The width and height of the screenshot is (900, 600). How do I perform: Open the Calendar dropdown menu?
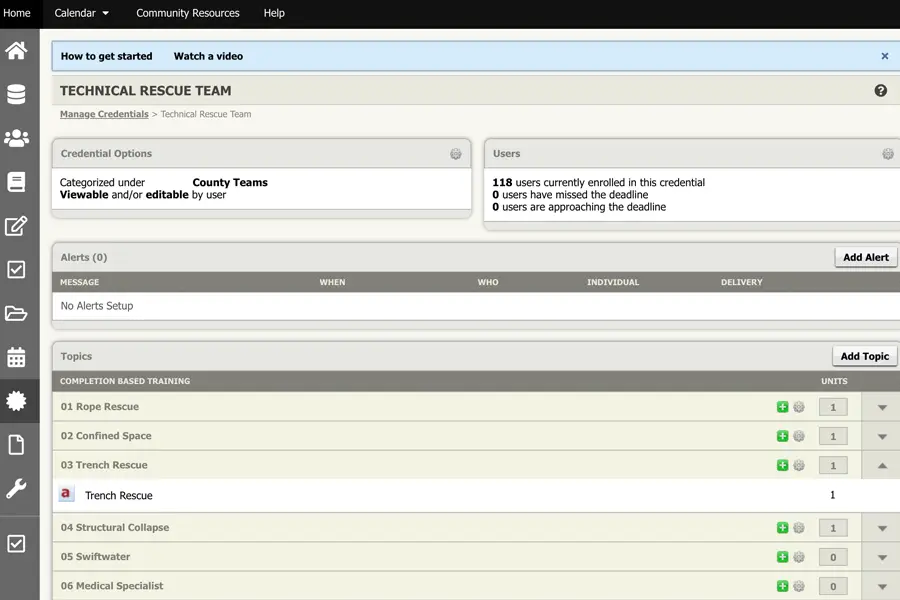click(x=82, y=13)
